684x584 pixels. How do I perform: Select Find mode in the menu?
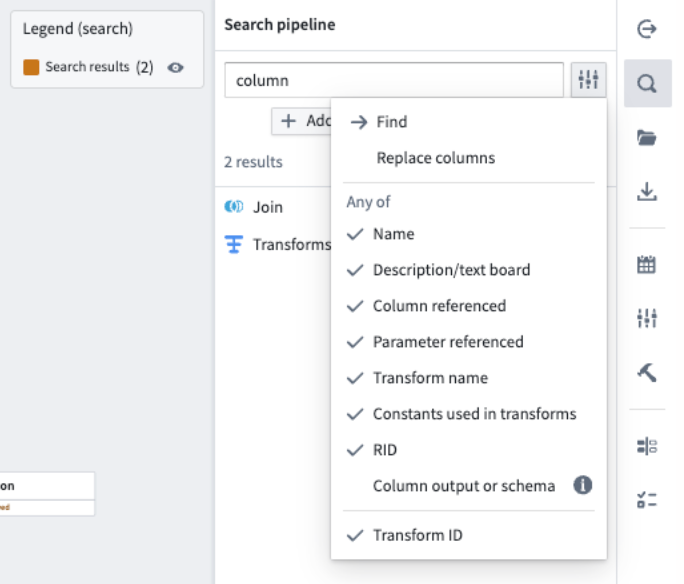tap(469, 122)
